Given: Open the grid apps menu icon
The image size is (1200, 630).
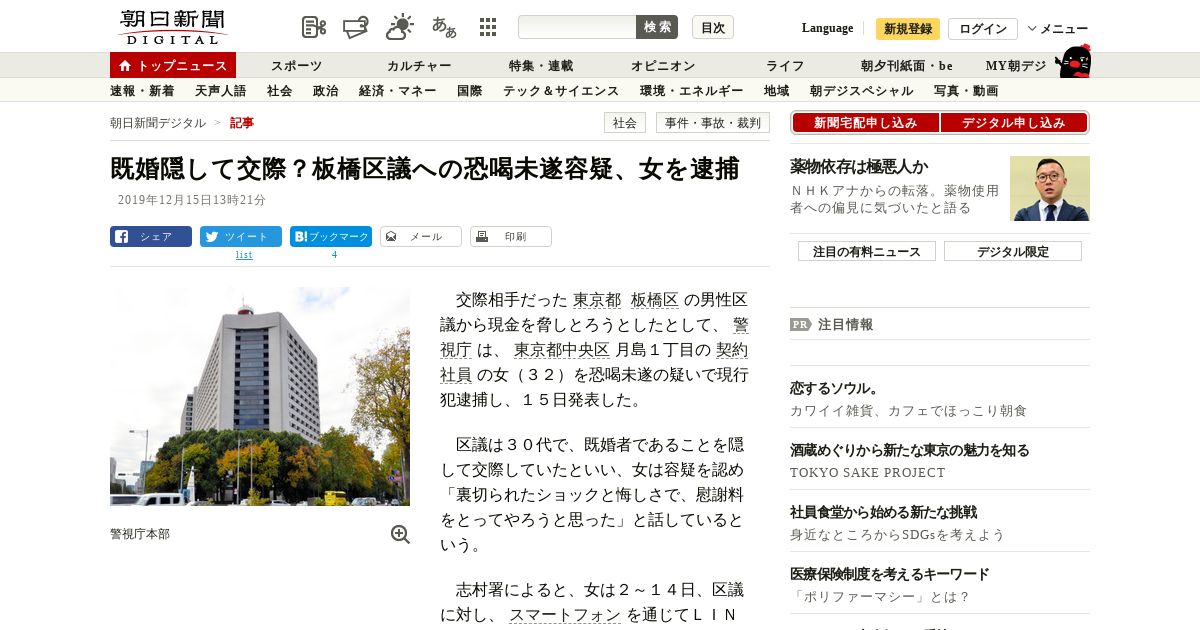Looking at the screenshot, I should click(488, 27).
